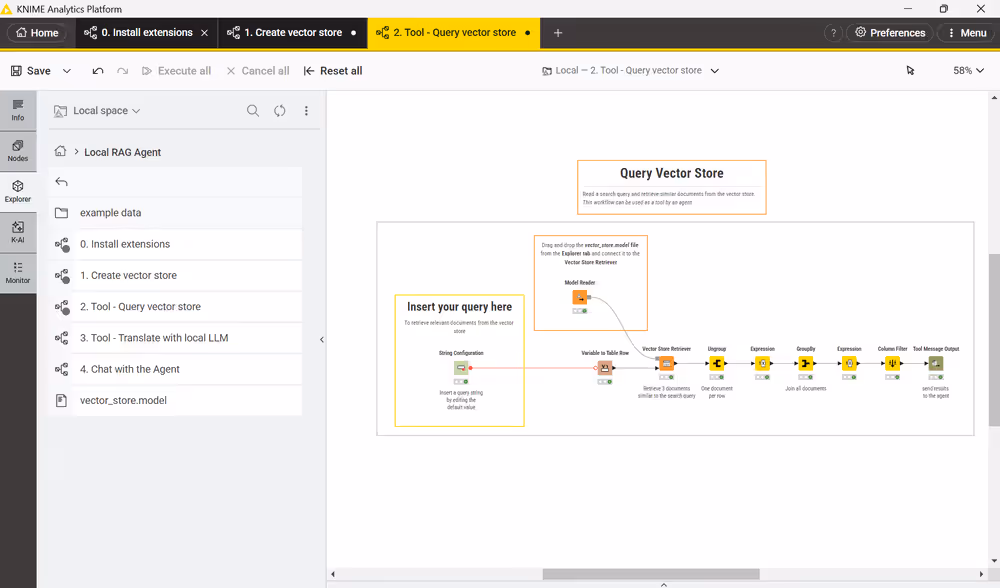Switch to the Install extensions tab
Screen dimensions: 1000x588
[146, 33]
